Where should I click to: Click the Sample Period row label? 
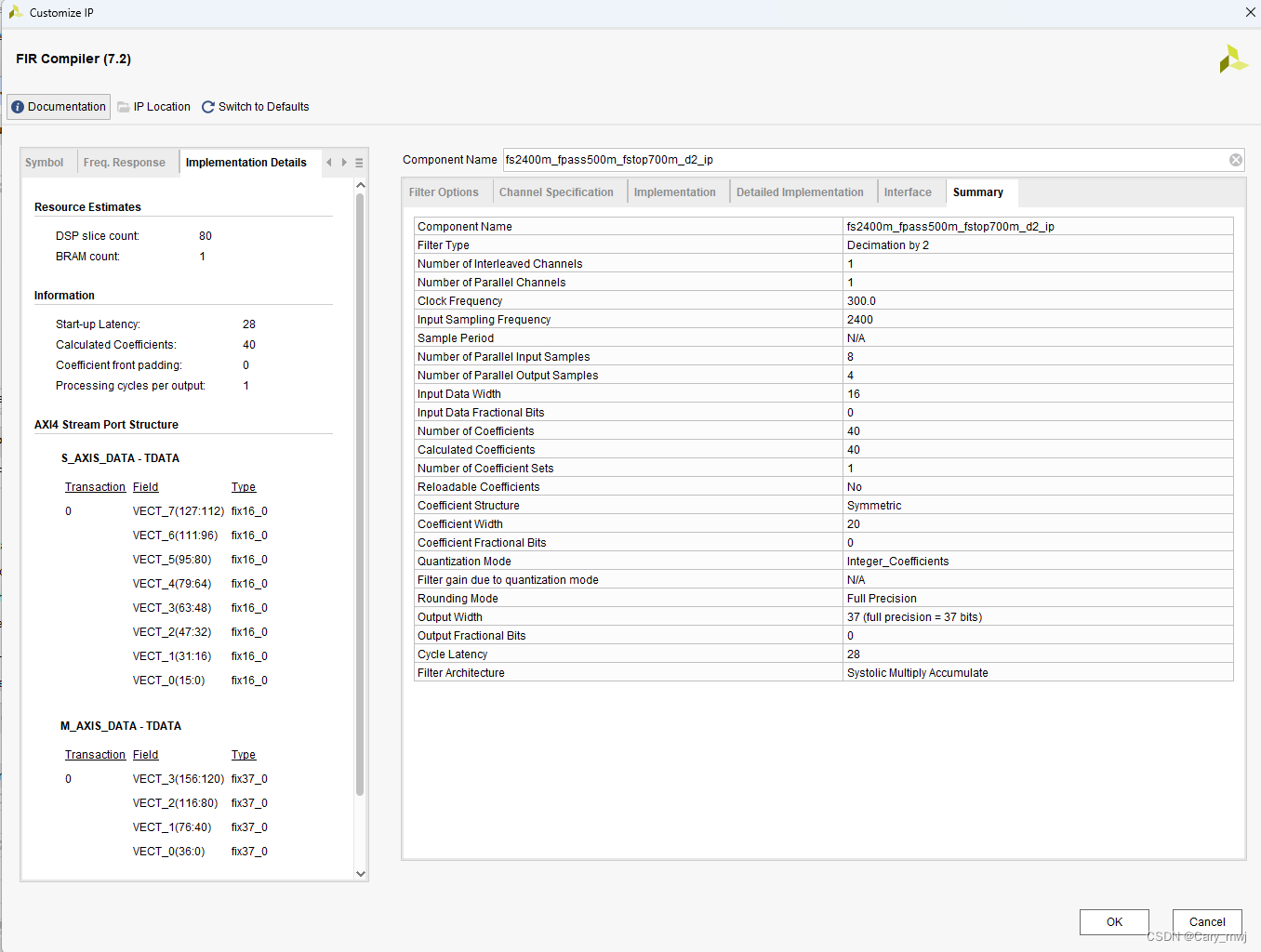(456, 338)
